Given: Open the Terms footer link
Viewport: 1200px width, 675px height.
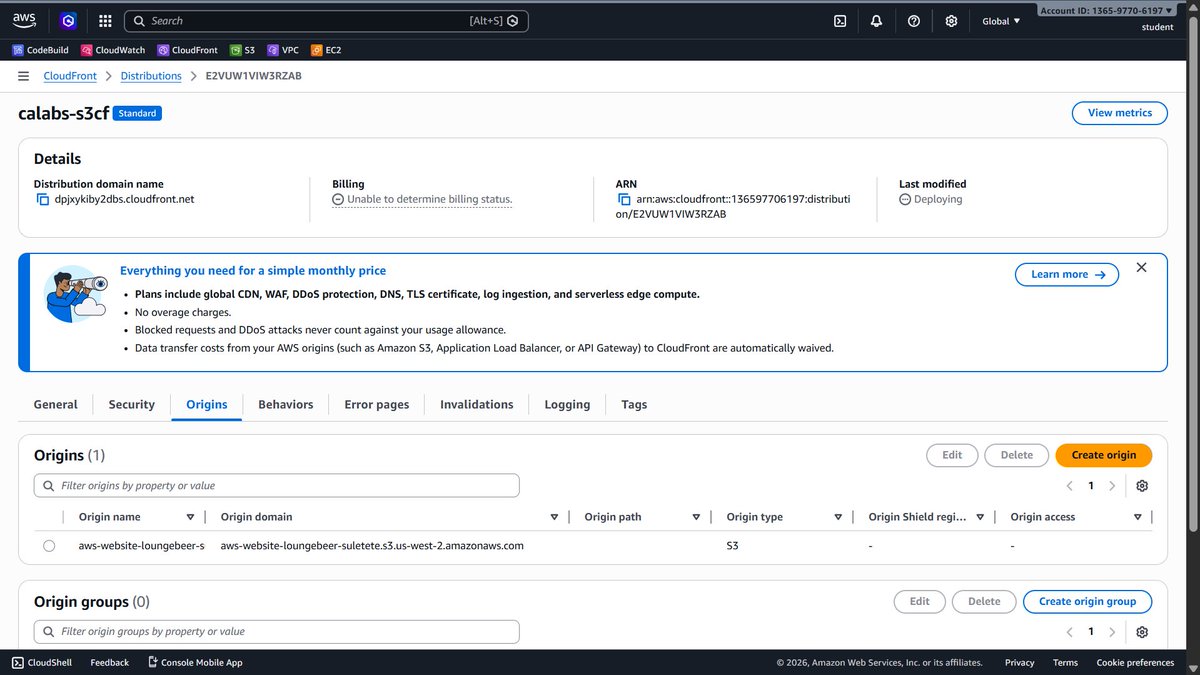Looking at the screenshot, I should 1065,662.
